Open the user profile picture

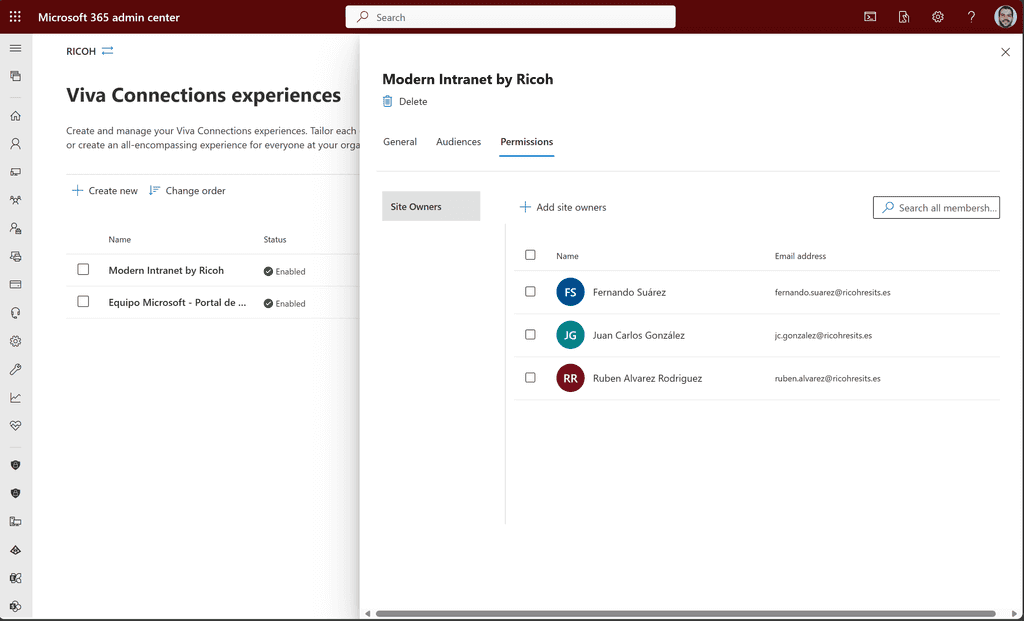tap(1005, 17)
